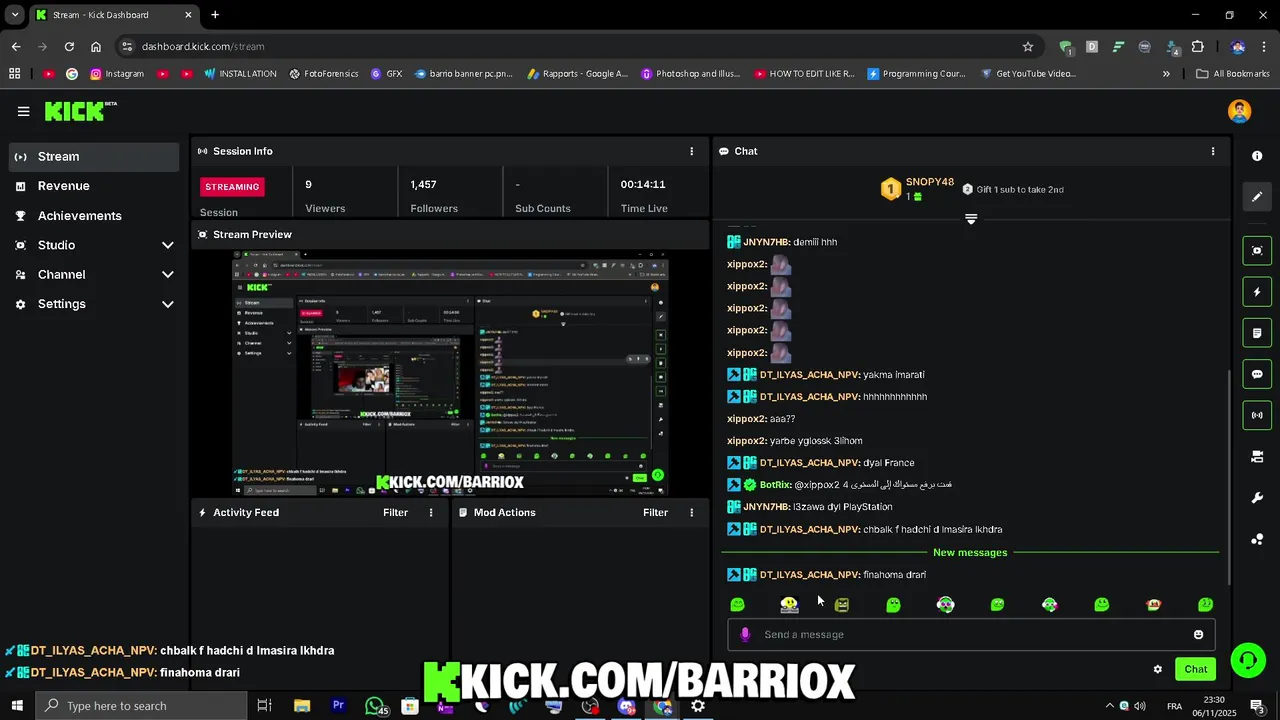The image size is (1280, 720).
Task: Open chat settings gear beside the Chat button
Action: tap(1158, 669)
